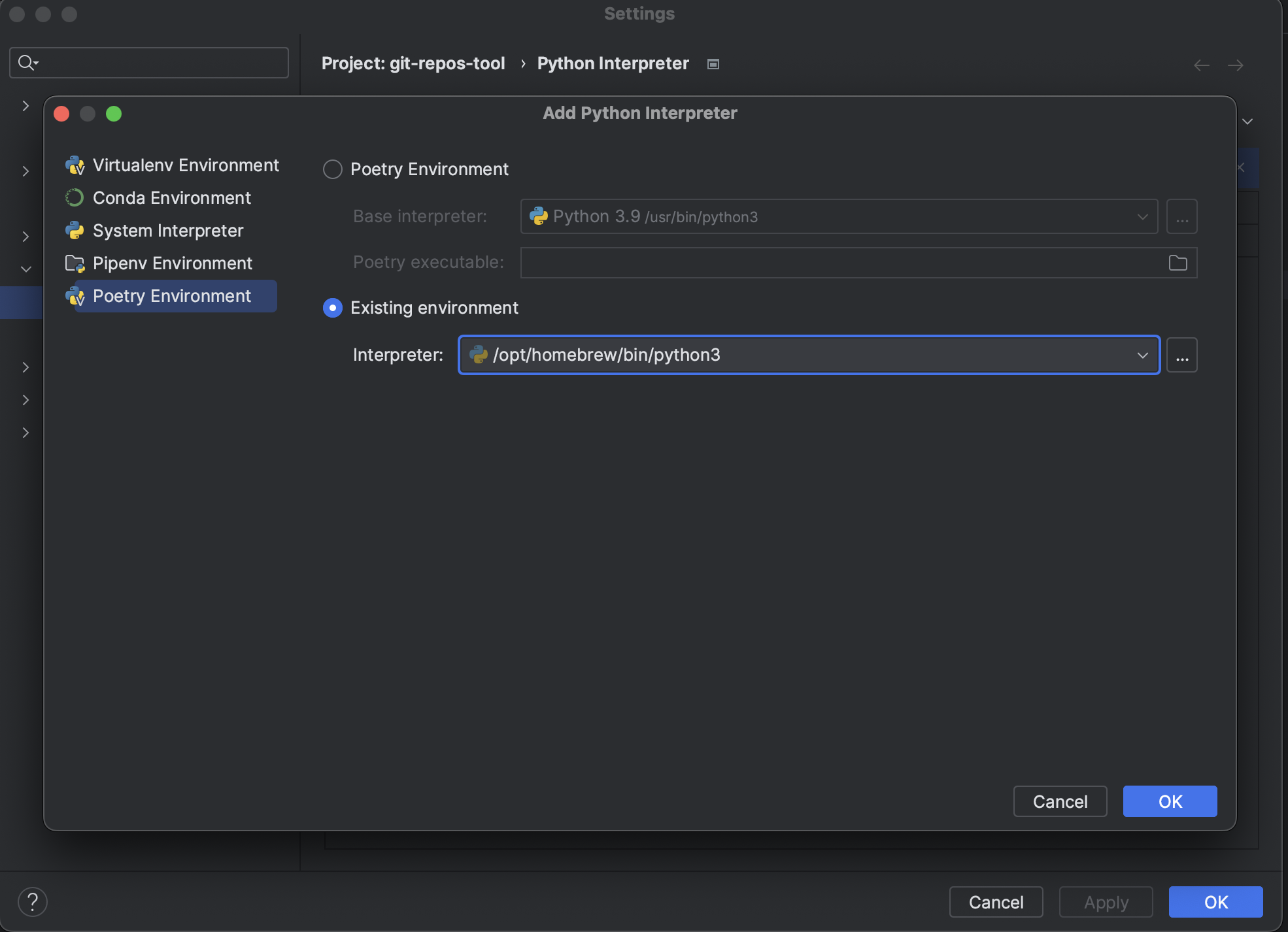The width and height of the screenshot is (1288, 932).
Task: Click the search magnifier icon in Settings
Action: 26,63
